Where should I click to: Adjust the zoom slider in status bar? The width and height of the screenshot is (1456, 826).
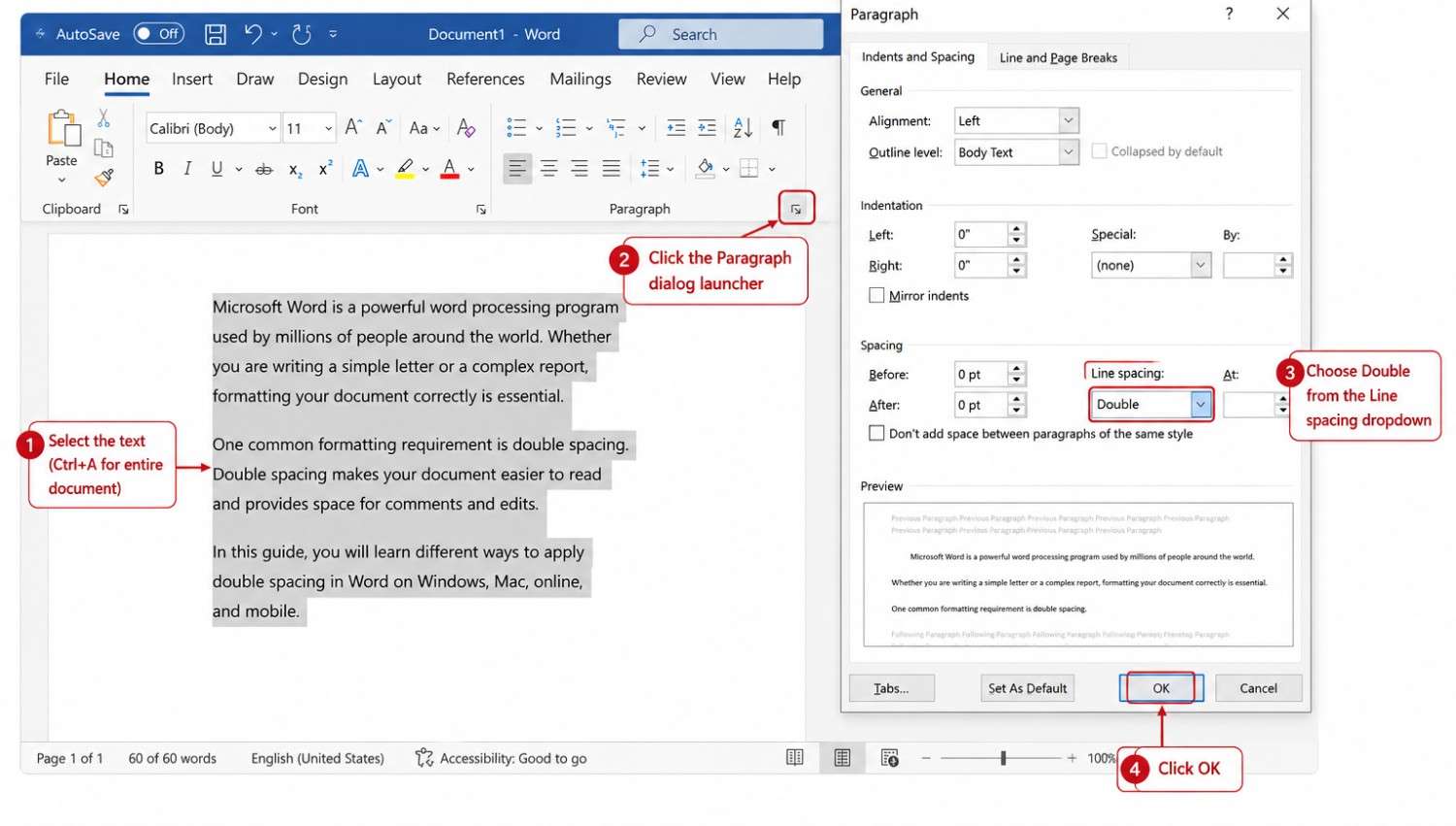click(1003, 758)
